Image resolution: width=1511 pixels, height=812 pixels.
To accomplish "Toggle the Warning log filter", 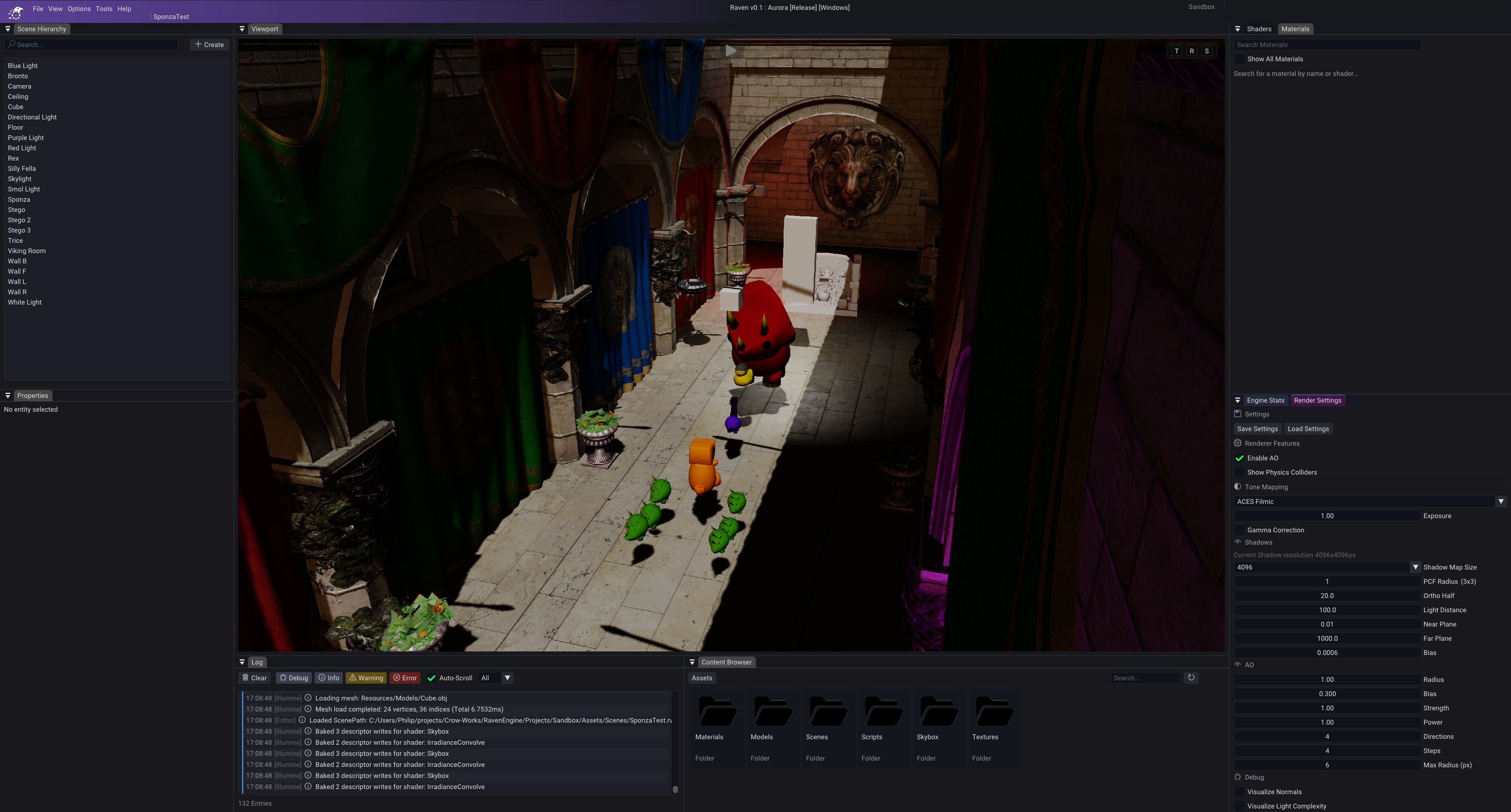I will [366, 678].
